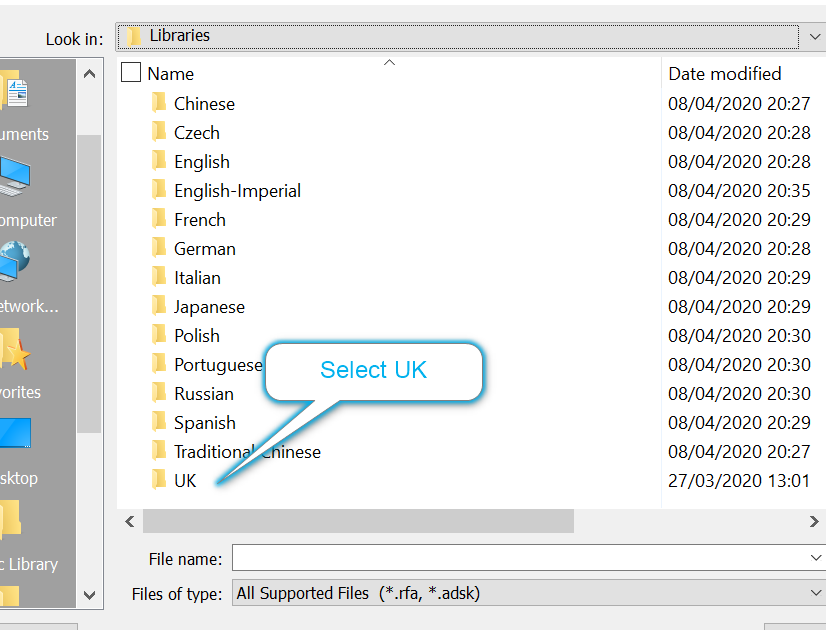Viewport: 826px width, 630px height.
Task: Click the Polish folder icon
Action: pyautogui.click(x=159, y=335)
